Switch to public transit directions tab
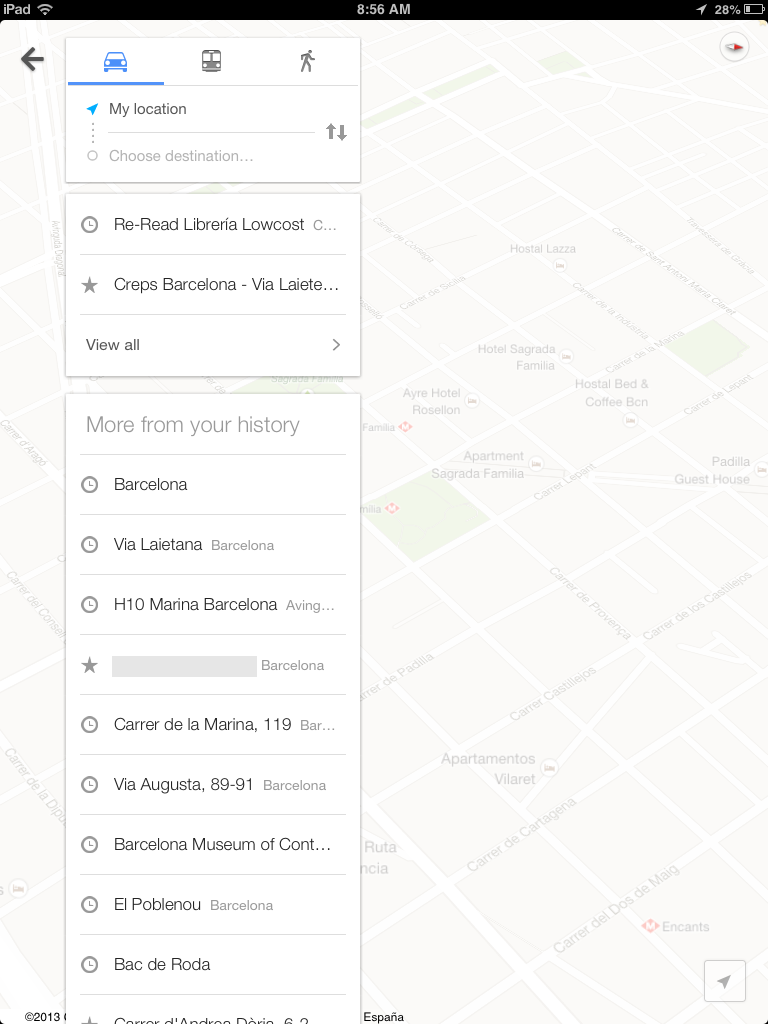This screenshot has width=768, height=1024. coord(211,61)
